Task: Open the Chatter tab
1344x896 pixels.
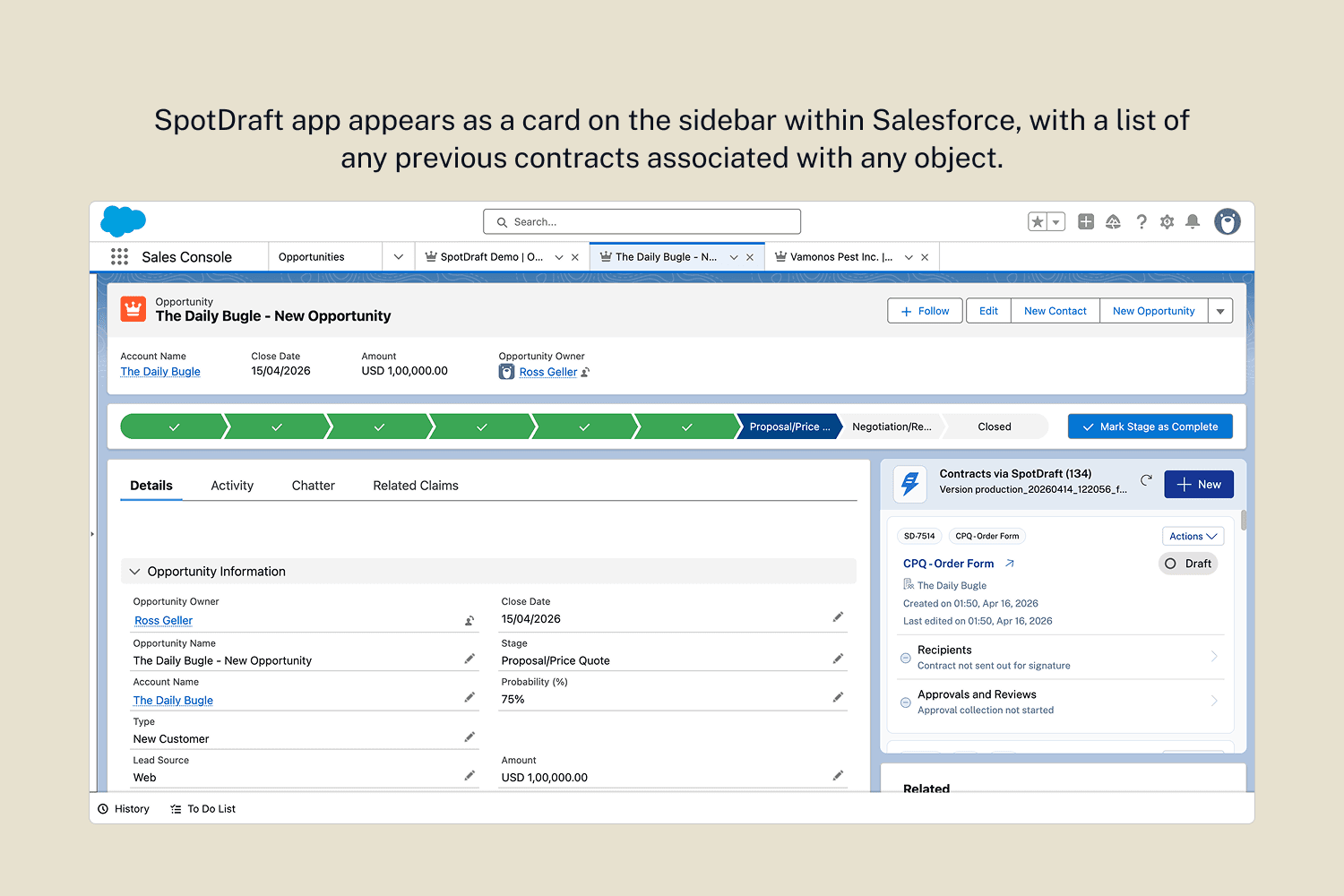Action: pyautogui.click(x=314, y=486)
